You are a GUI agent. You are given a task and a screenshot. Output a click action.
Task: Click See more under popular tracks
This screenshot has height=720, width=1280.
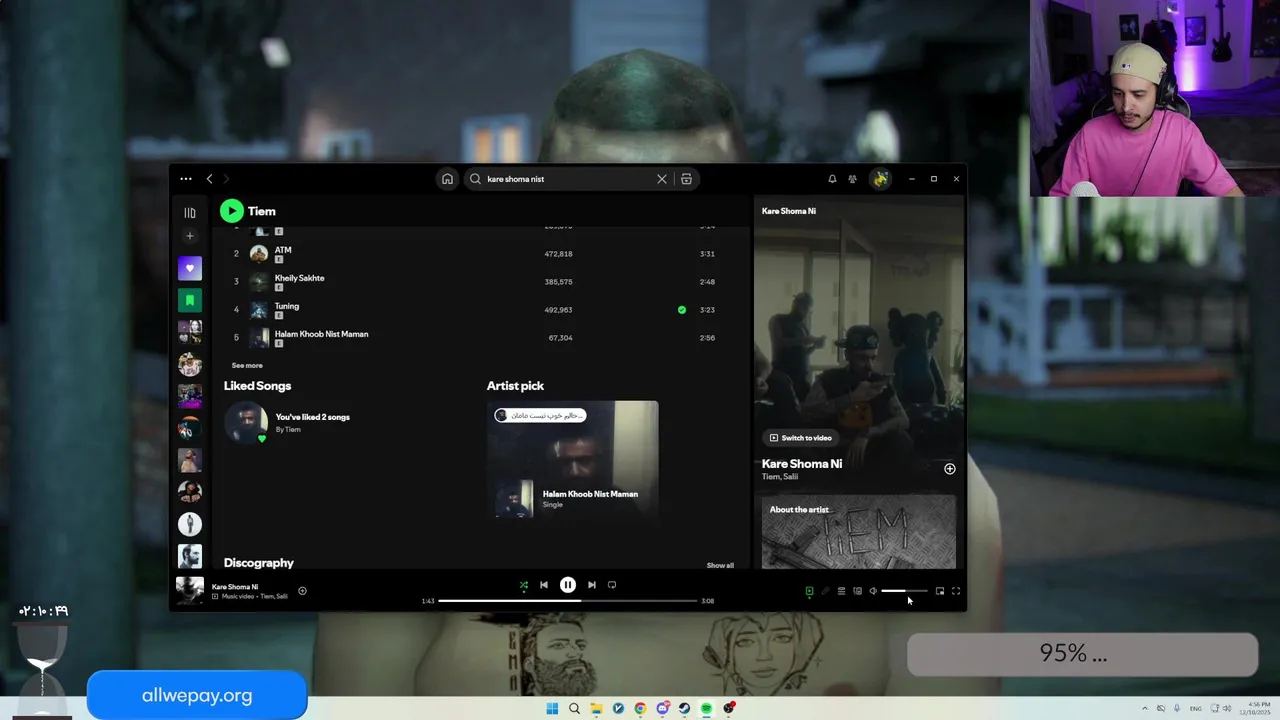tap(247, 366)
